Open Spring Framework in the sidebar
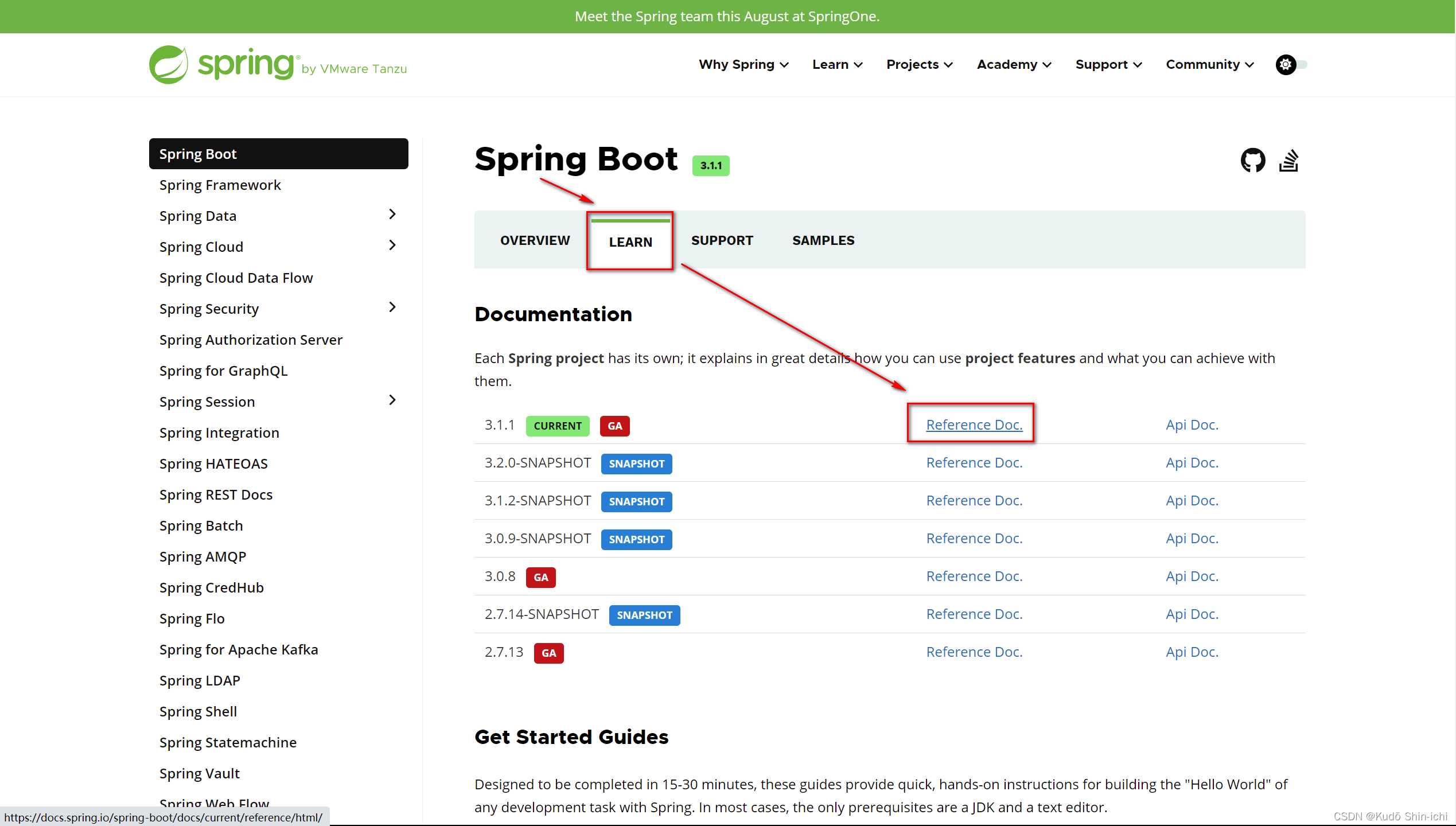 click(220, 185)
